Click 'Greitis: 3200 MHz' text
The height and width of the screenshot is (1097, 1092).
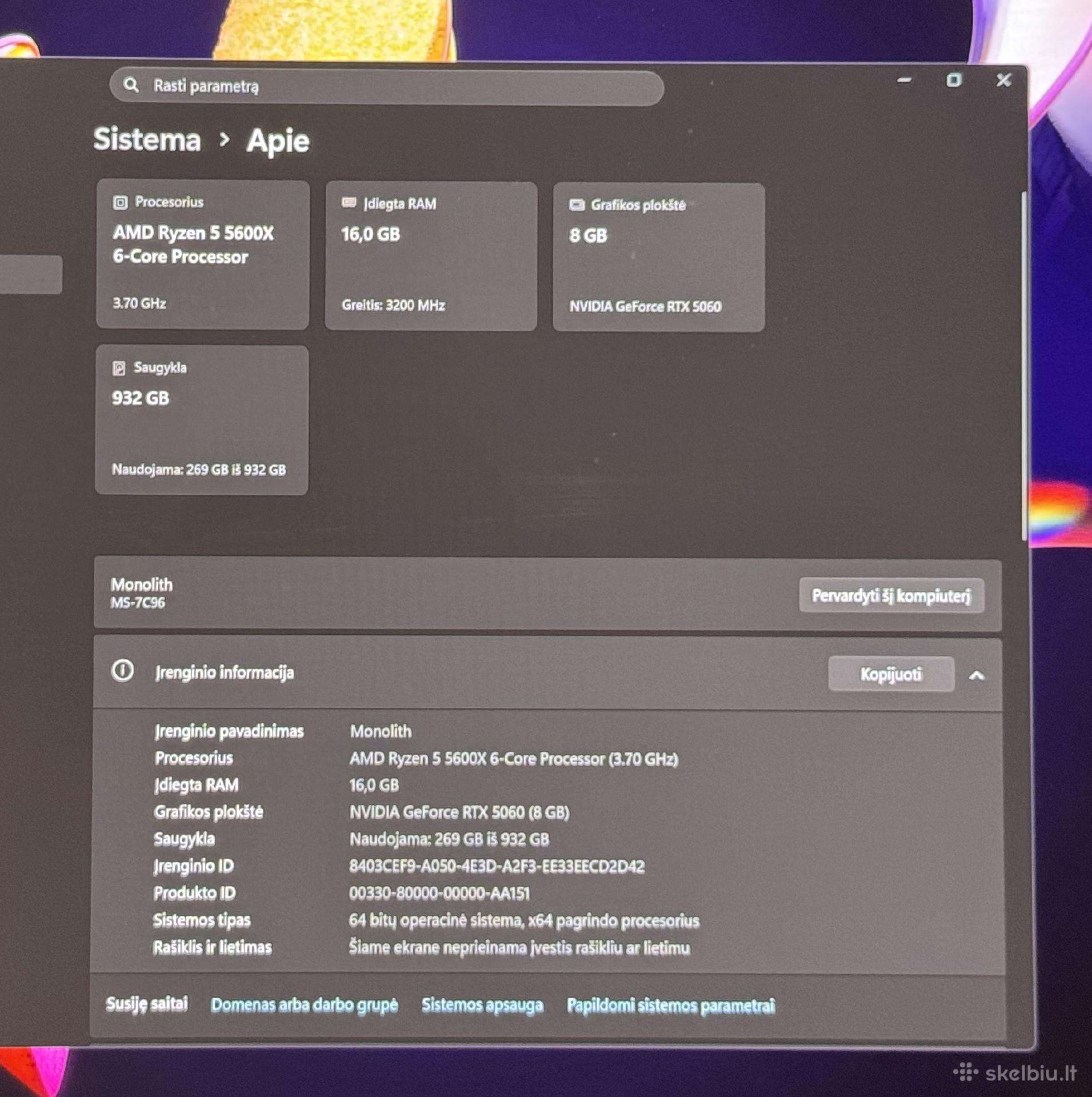pyautogui.click(x=393, y=305)
